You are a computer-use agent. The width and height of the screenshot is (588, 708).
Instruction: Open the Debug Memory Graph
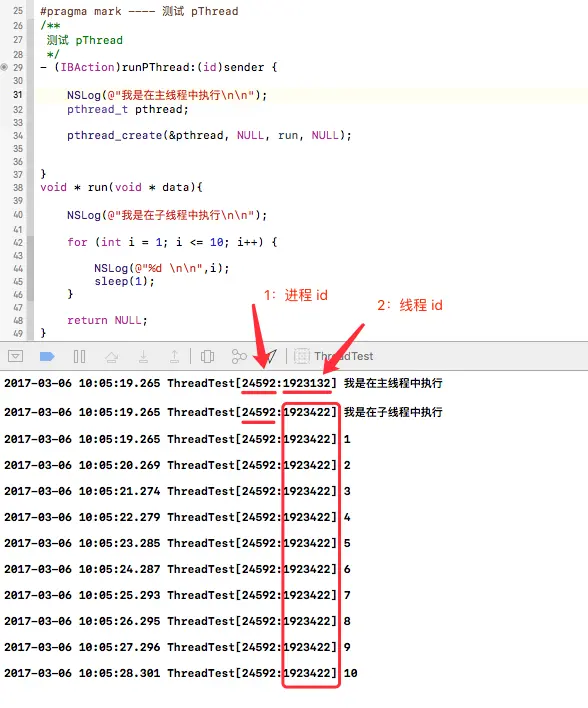[239, 357]
